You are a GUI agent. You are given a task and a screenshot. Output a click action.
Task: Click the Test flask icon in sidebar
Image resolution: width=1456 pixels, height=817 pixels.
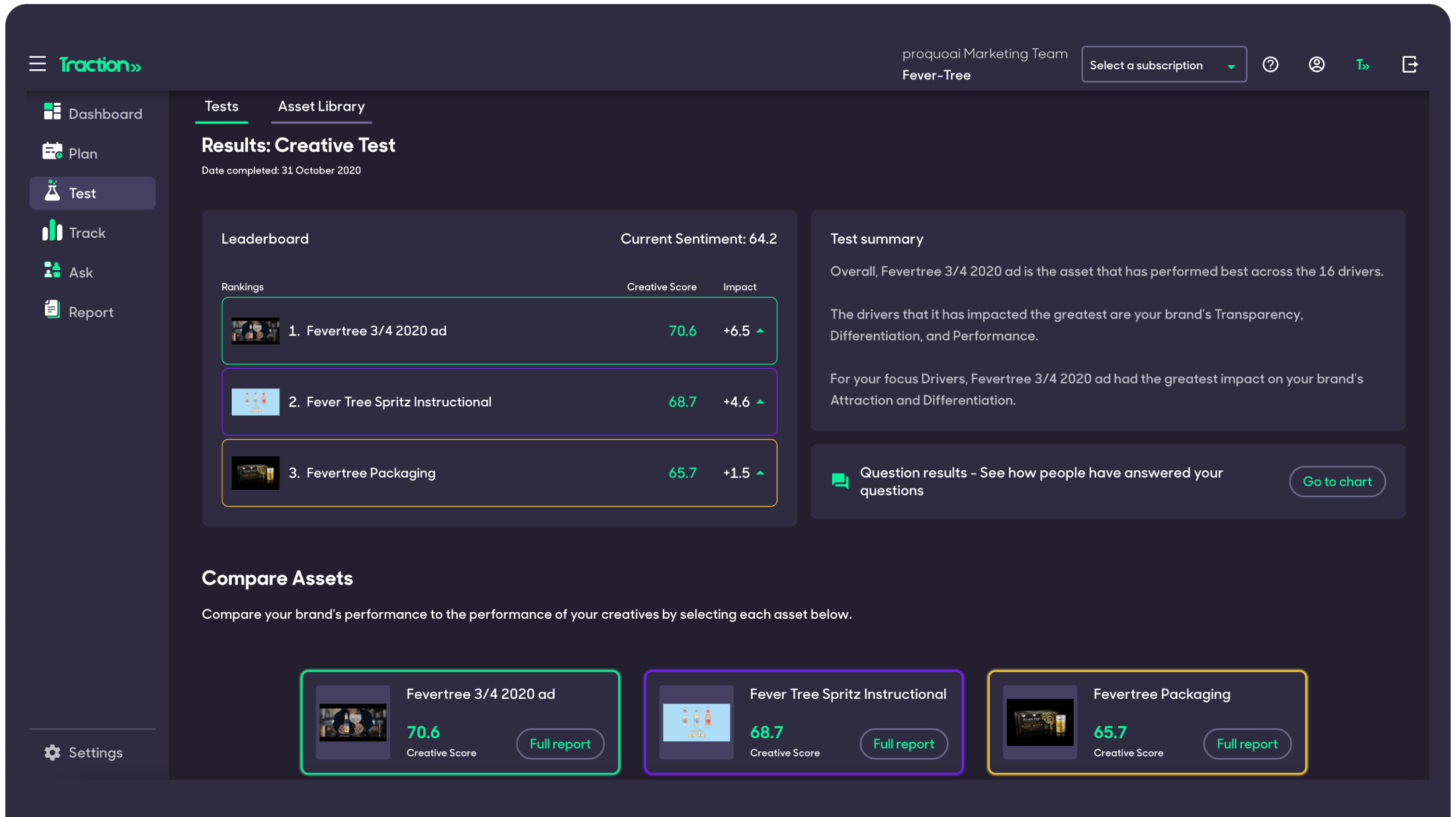point(52,191)
